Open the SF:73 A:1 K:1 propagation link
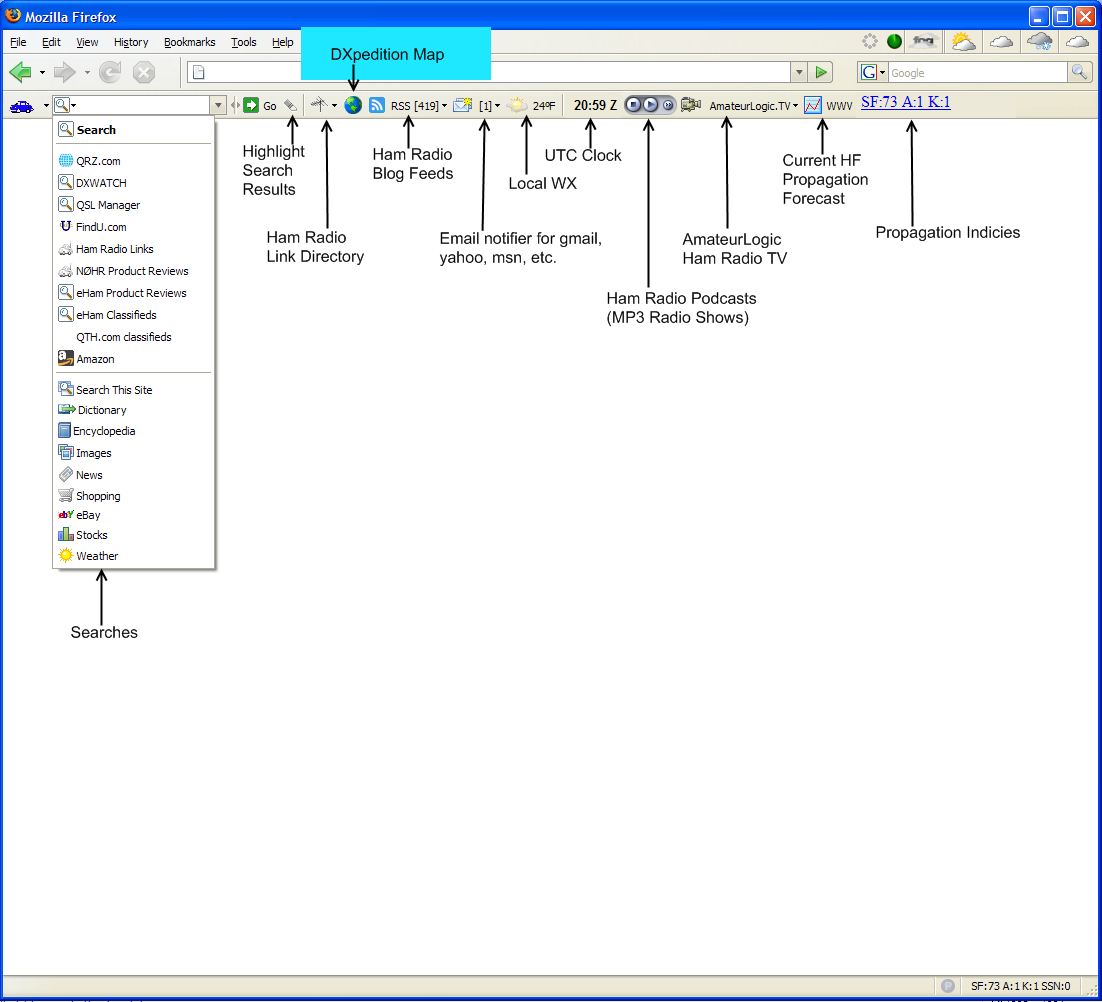The width and height of the screenshot is (1102, 1002). pyautogui.click(x=906, y=103)
